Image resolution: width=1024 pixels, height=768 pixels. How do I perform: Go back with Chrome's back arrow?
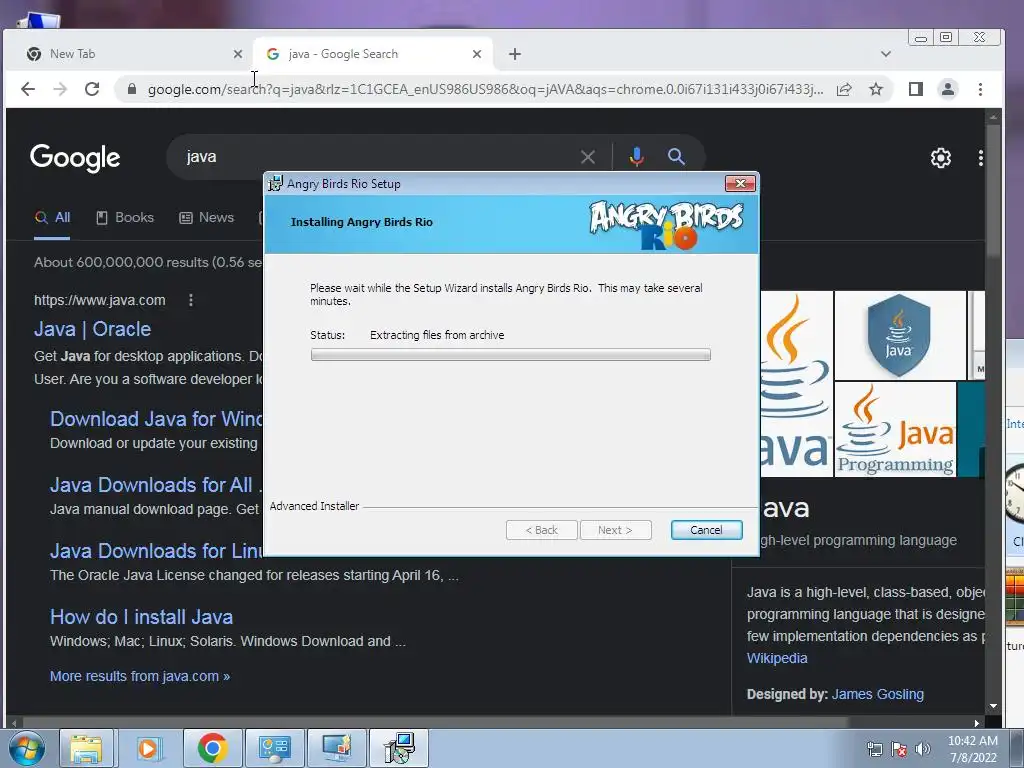pyautogui.click(x=27, y=89)
